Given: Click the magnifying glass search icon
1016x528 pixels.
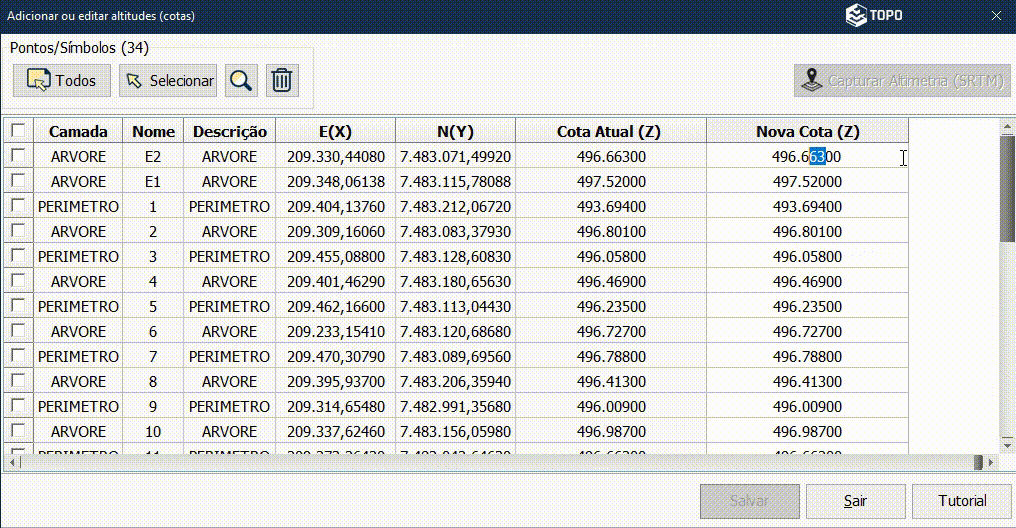Looking at the screenshot, I should (240, 81).
